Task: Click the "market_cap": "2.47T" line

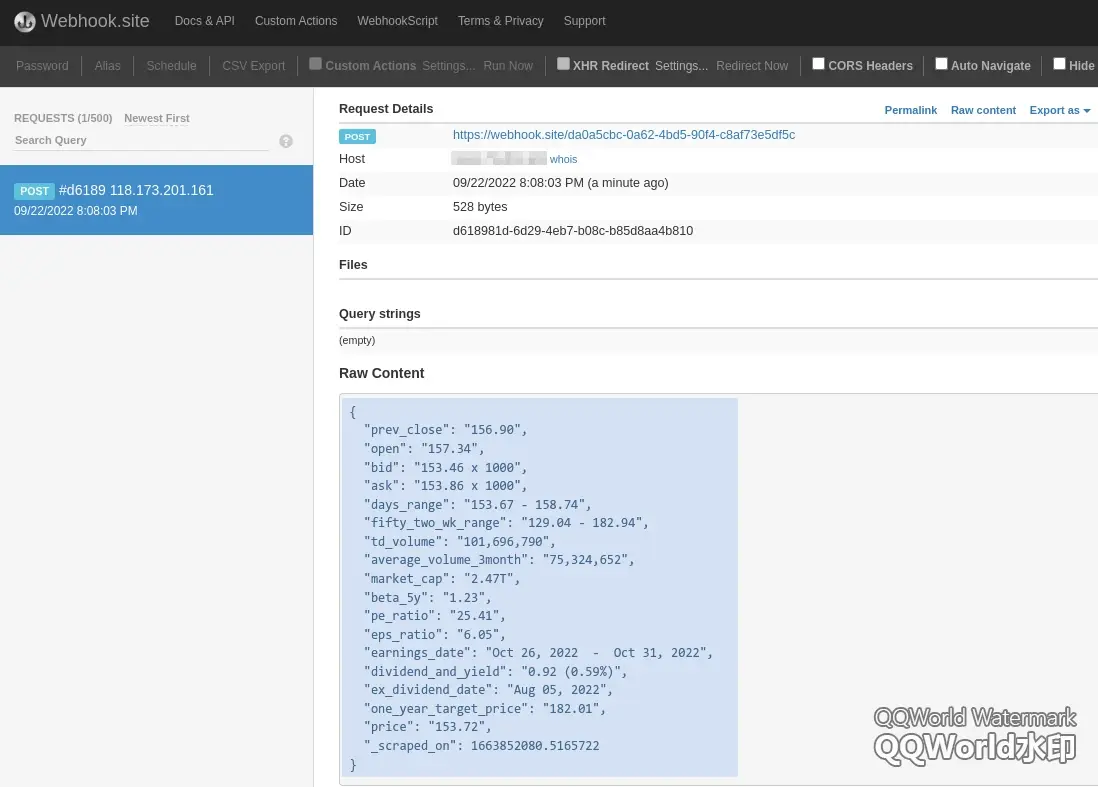Action: point(441,579)
